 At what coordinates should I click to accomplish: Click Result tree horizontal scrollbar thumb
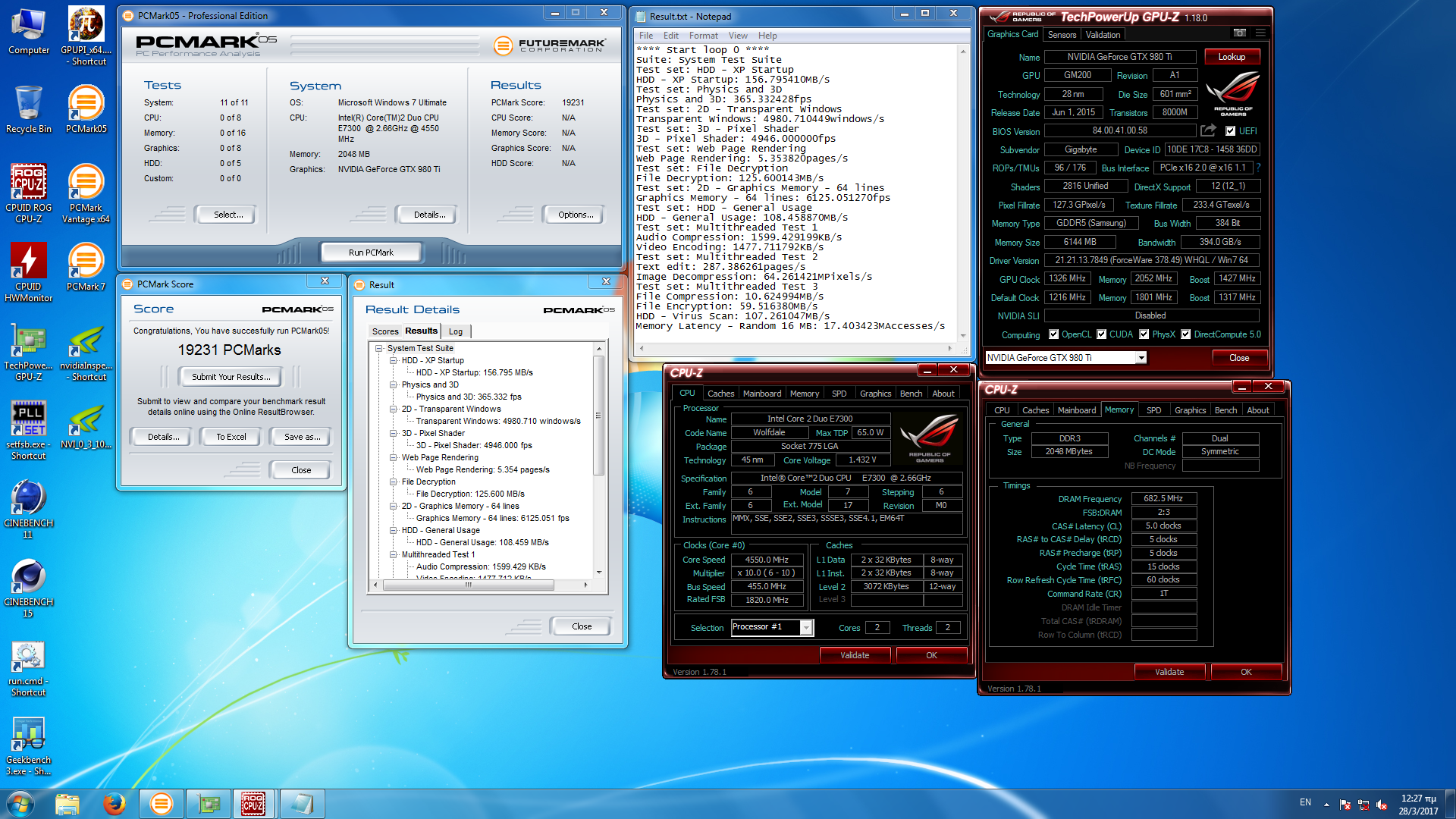click(468, 585)
